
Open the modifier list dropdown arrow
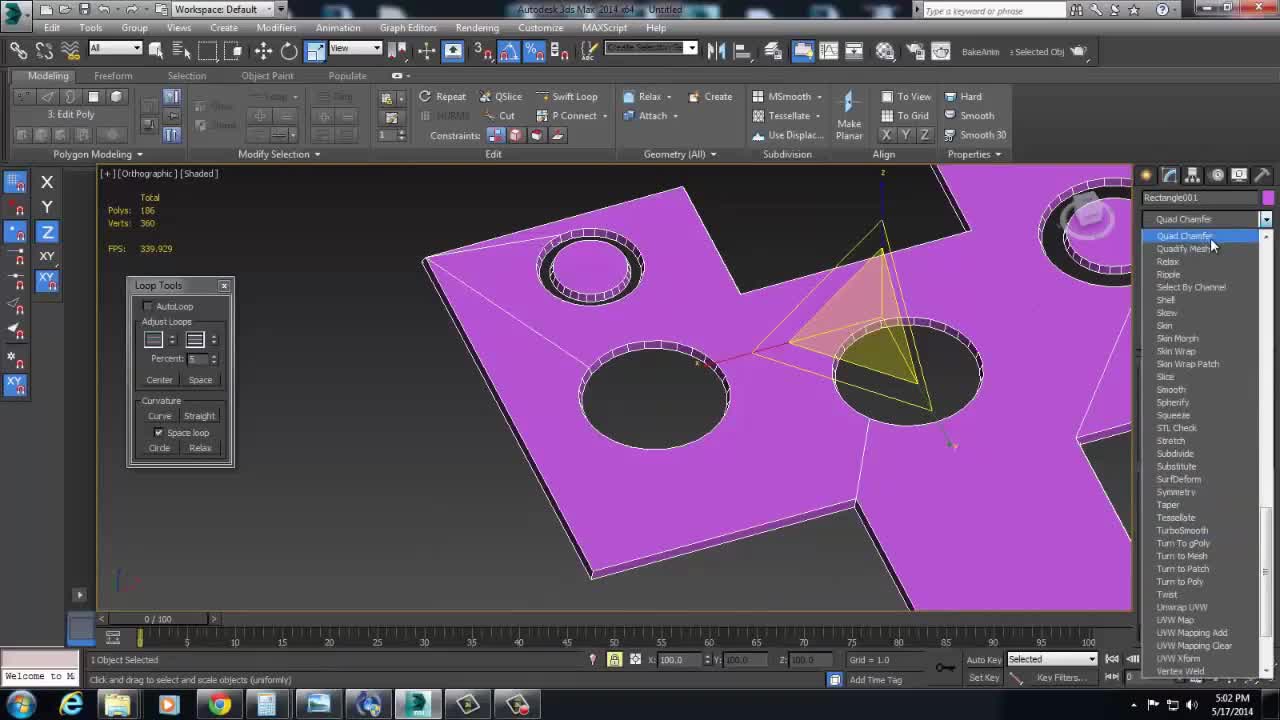tap(1266, 219)
